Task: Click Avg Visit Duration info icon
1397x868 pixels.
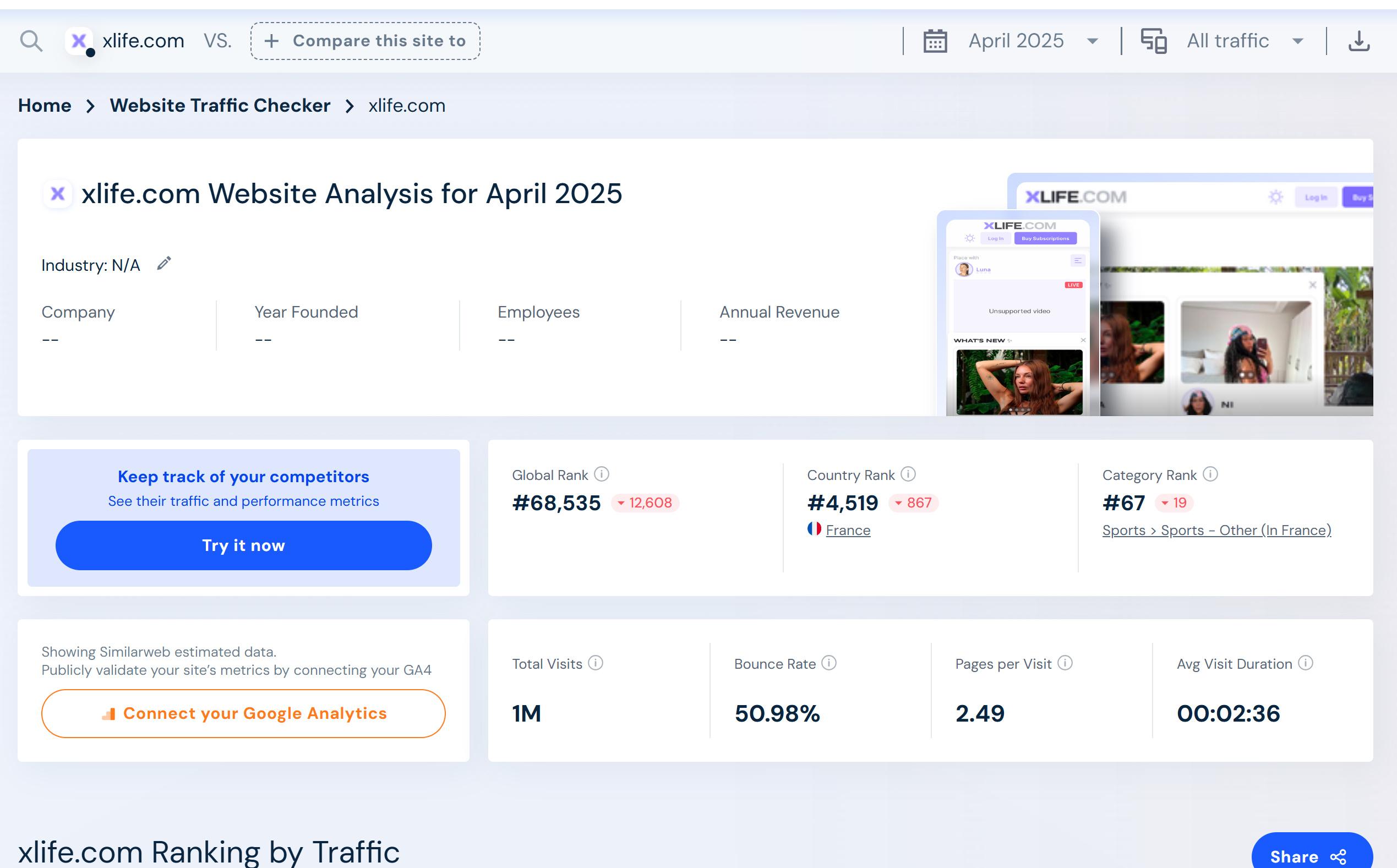Action: 1305,663
